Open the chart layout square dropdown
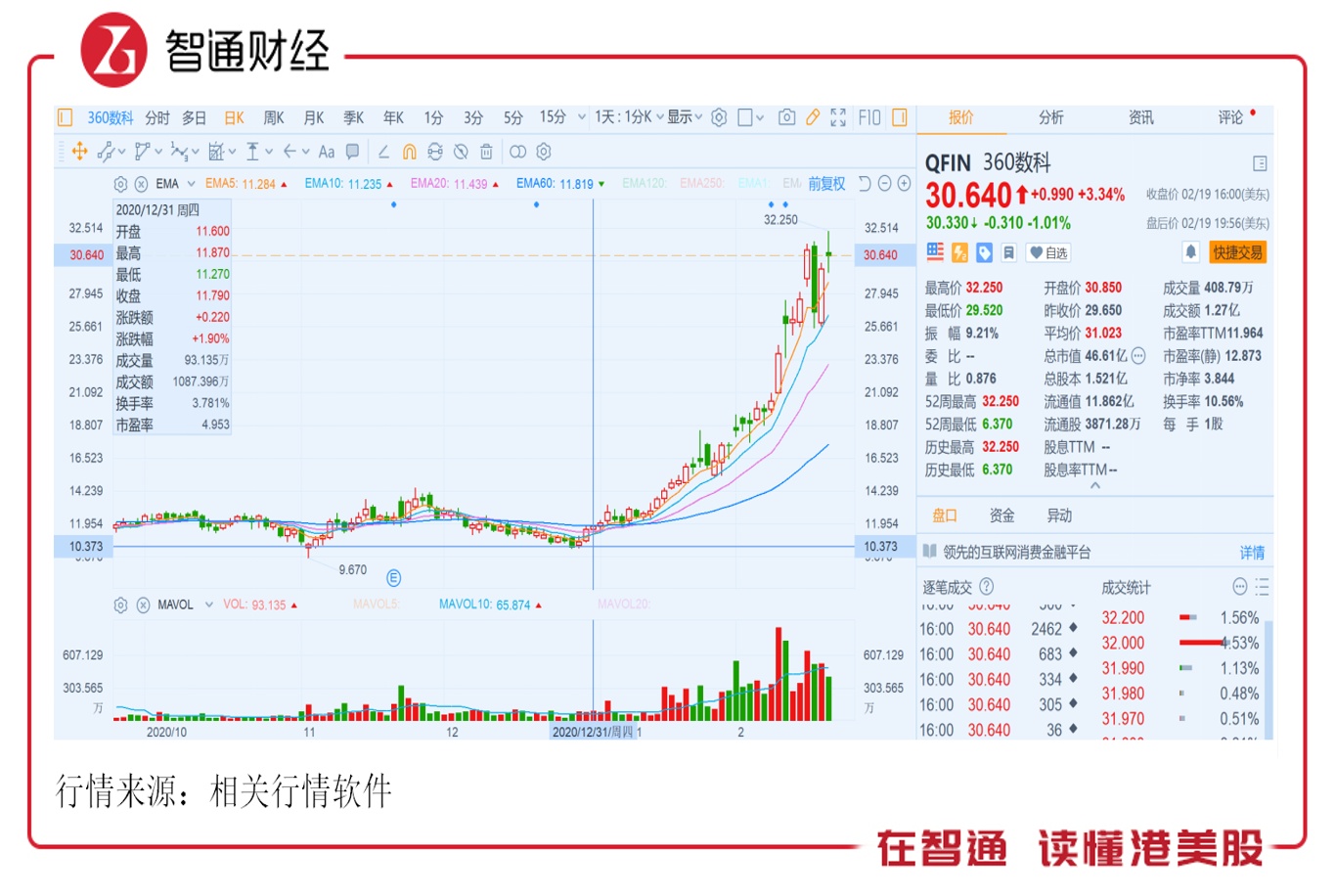This screenshot has width=1335, height=896. 750,117
